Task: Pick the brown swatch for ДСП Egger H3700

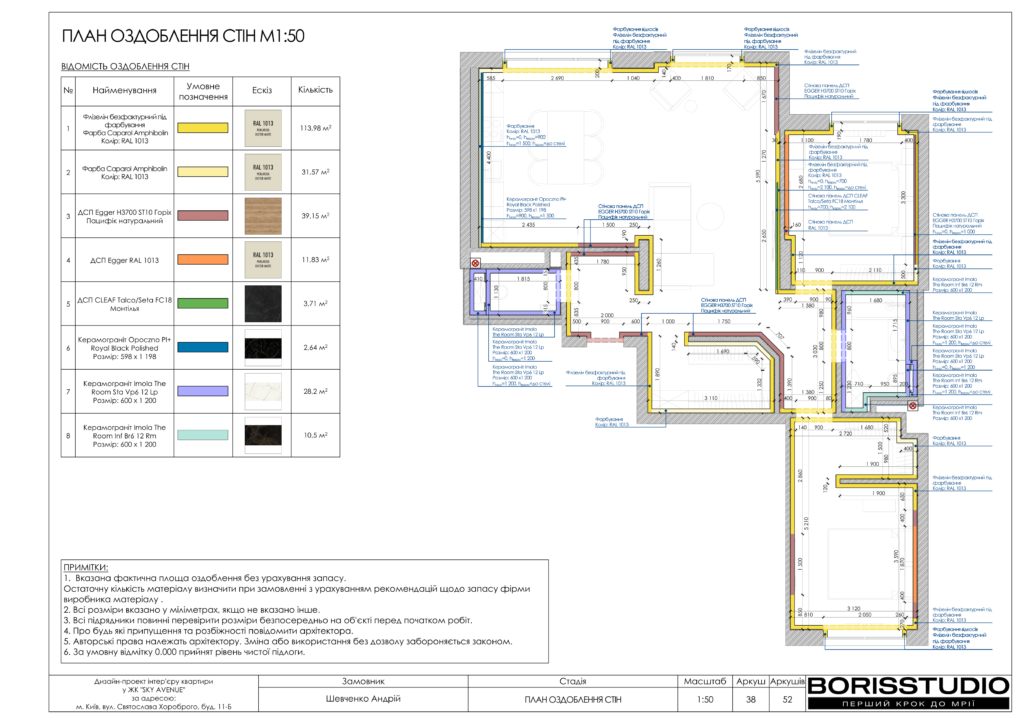Action: (204, 216)
